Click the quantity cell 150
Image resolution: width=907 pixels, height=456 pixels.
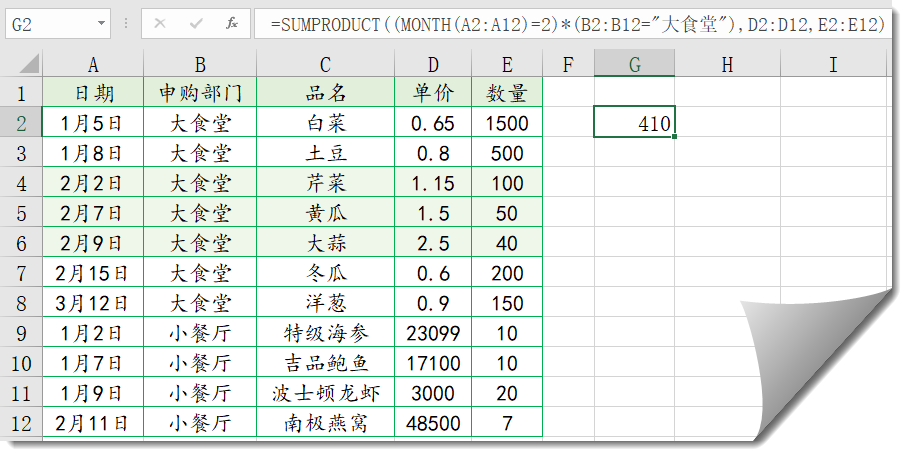point(507,303)
